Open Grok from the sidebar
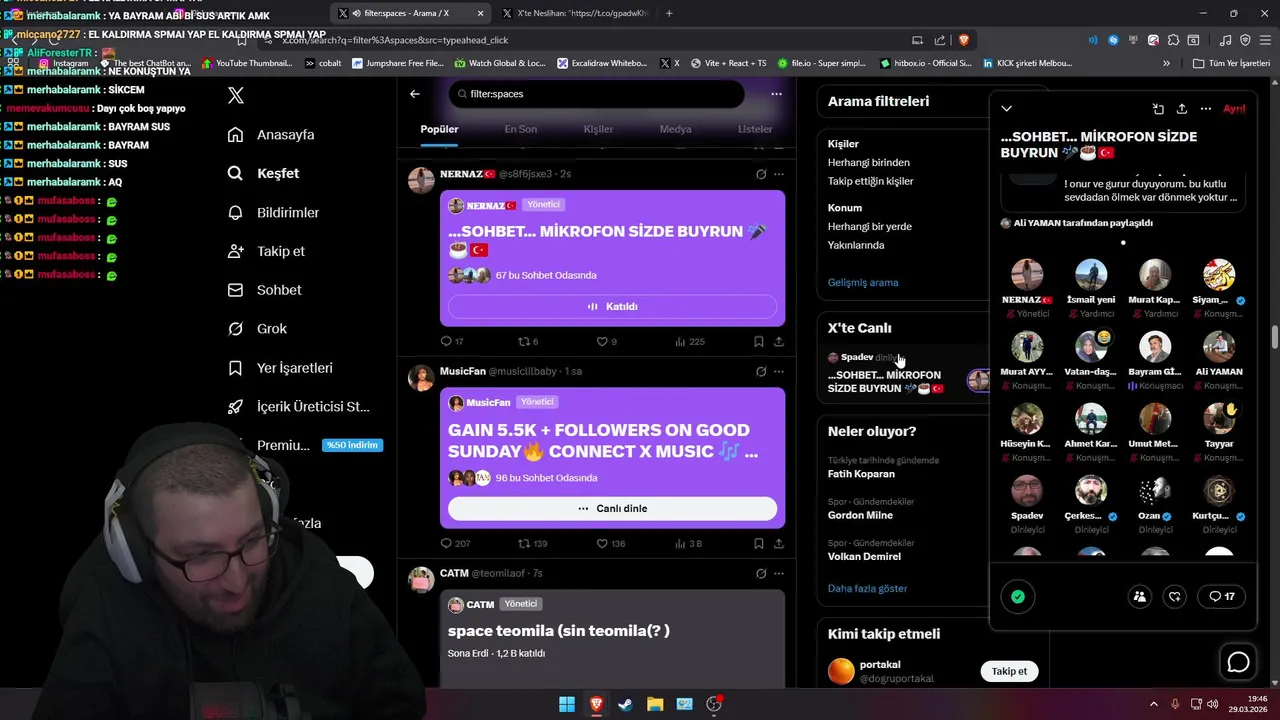Viewport: 1280px width, 720px height. pos(257,328)
